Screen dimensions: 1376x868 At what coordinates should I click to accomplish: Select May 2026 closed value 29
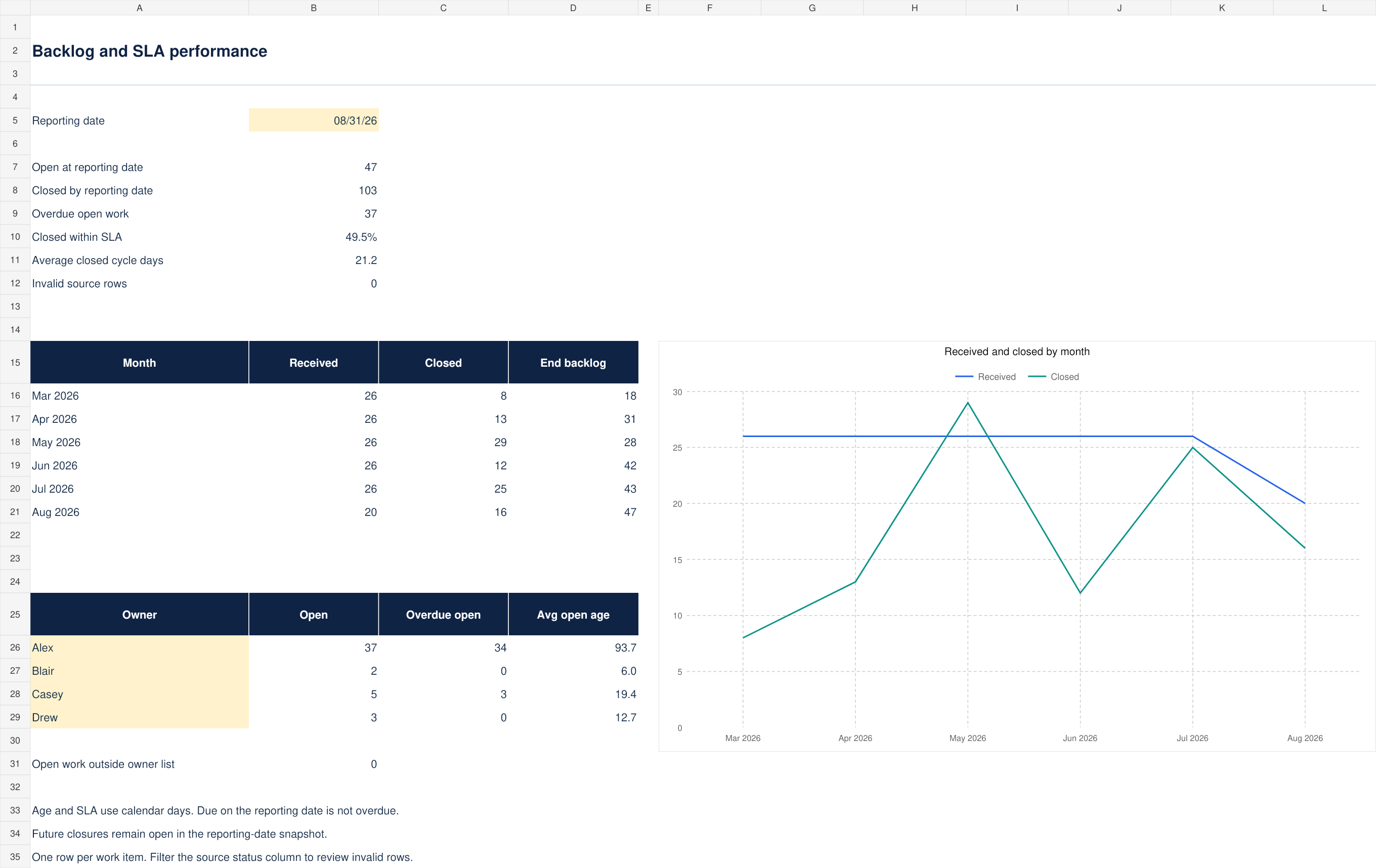pos(443,442)
